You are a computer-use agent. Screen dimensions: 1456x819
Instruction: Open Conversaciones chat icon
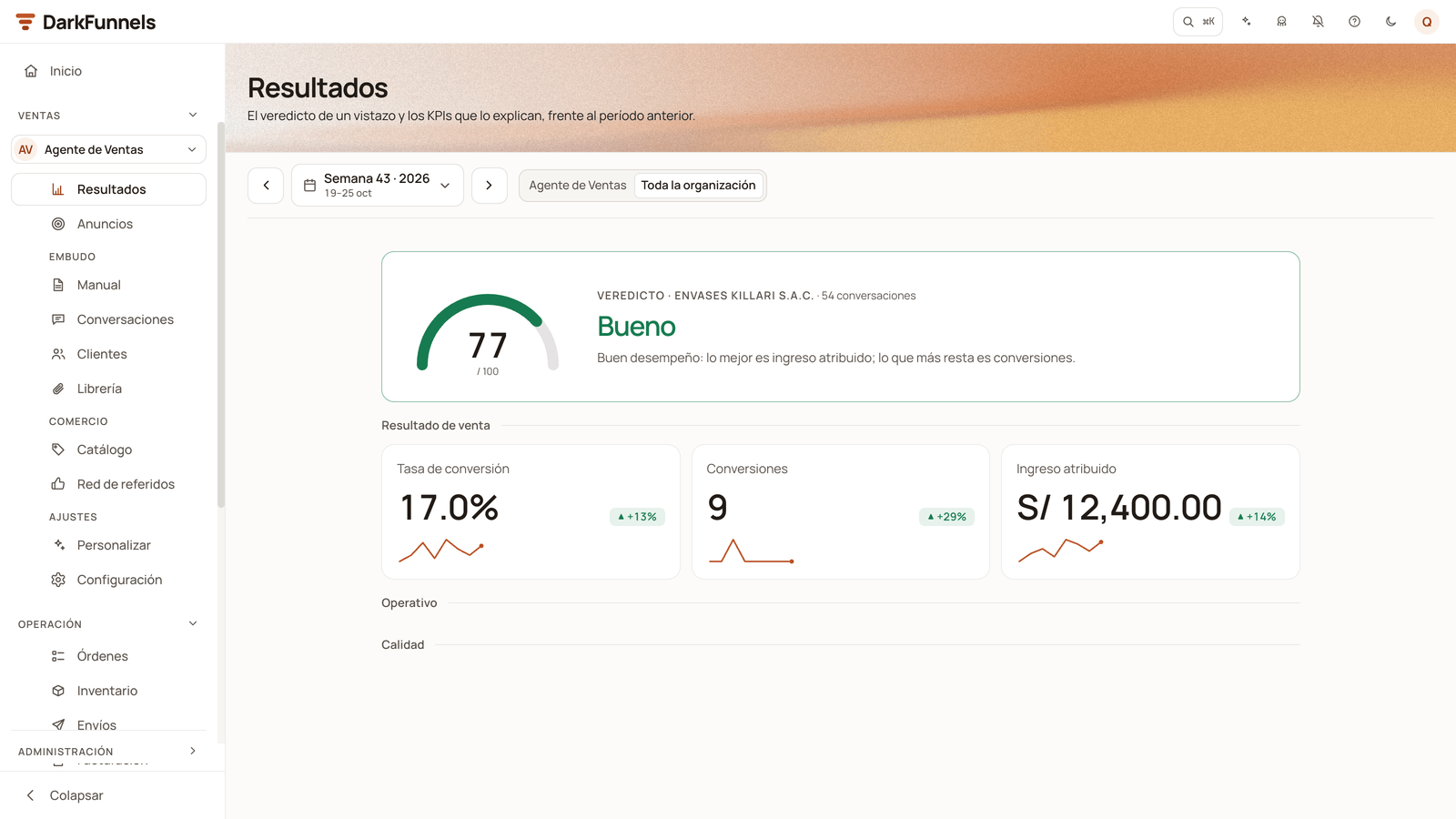[x=58, y=319]
